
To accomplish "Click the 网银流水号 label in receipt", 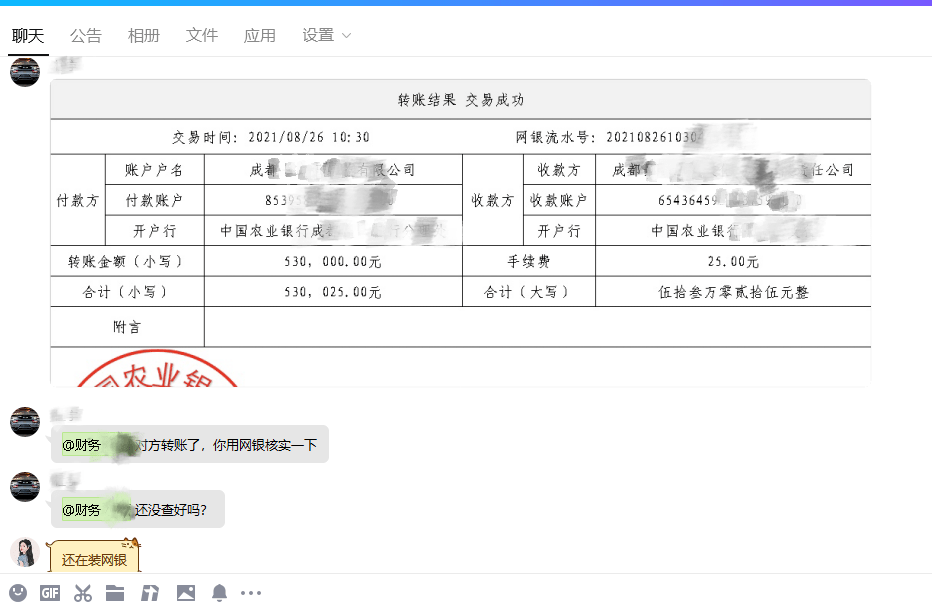I will [554, 137].
